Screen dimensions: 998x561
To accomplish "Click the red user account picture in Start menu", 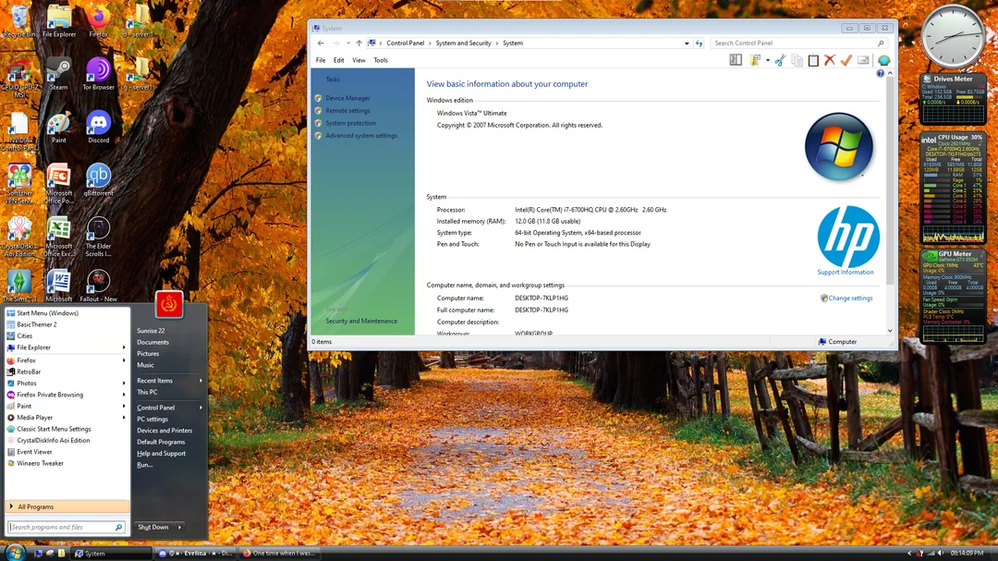I will click(x=169, y=304).
